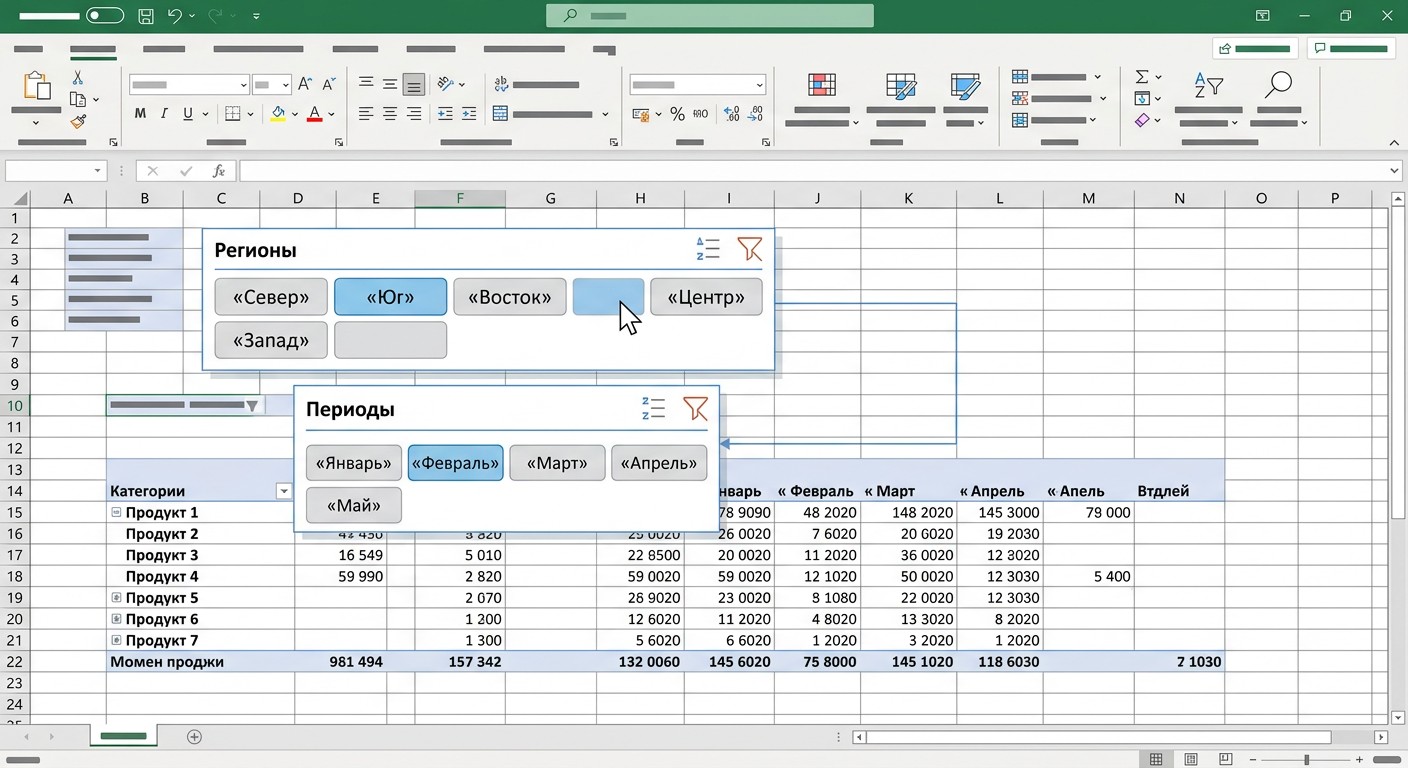The width and height of the screenshot is (1408, 768).
Task: Apply yellow fill color bucket
Action: click(x=279, y=114)
